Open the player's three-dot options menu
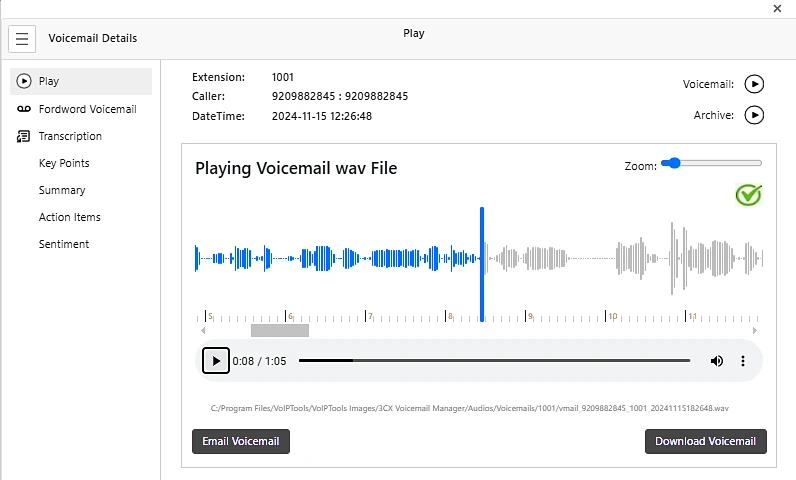The height and width of the screenshot is (480, 796). tap(743, 361)
